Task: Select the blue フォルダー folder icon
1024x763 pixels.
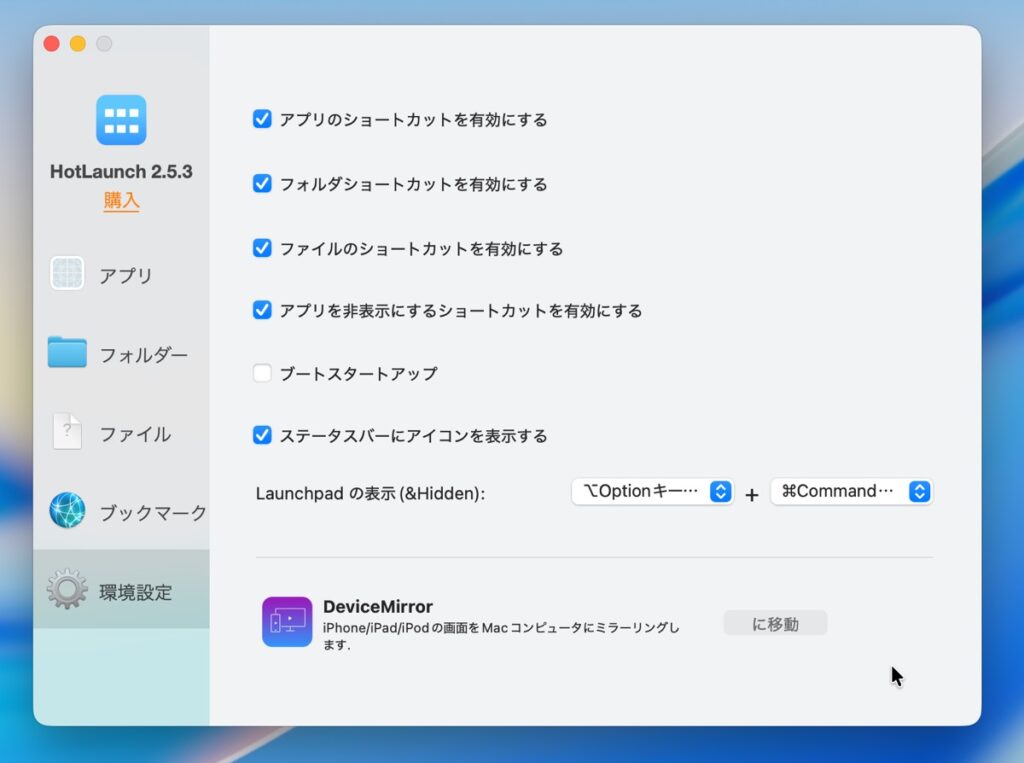Action: 67,353
